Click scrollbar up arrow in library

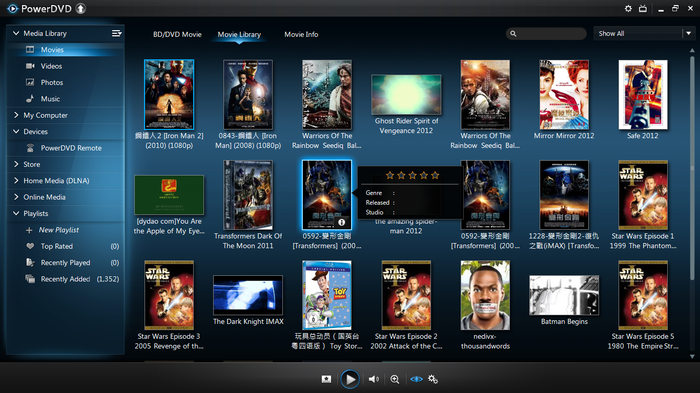tap(692, 50)
